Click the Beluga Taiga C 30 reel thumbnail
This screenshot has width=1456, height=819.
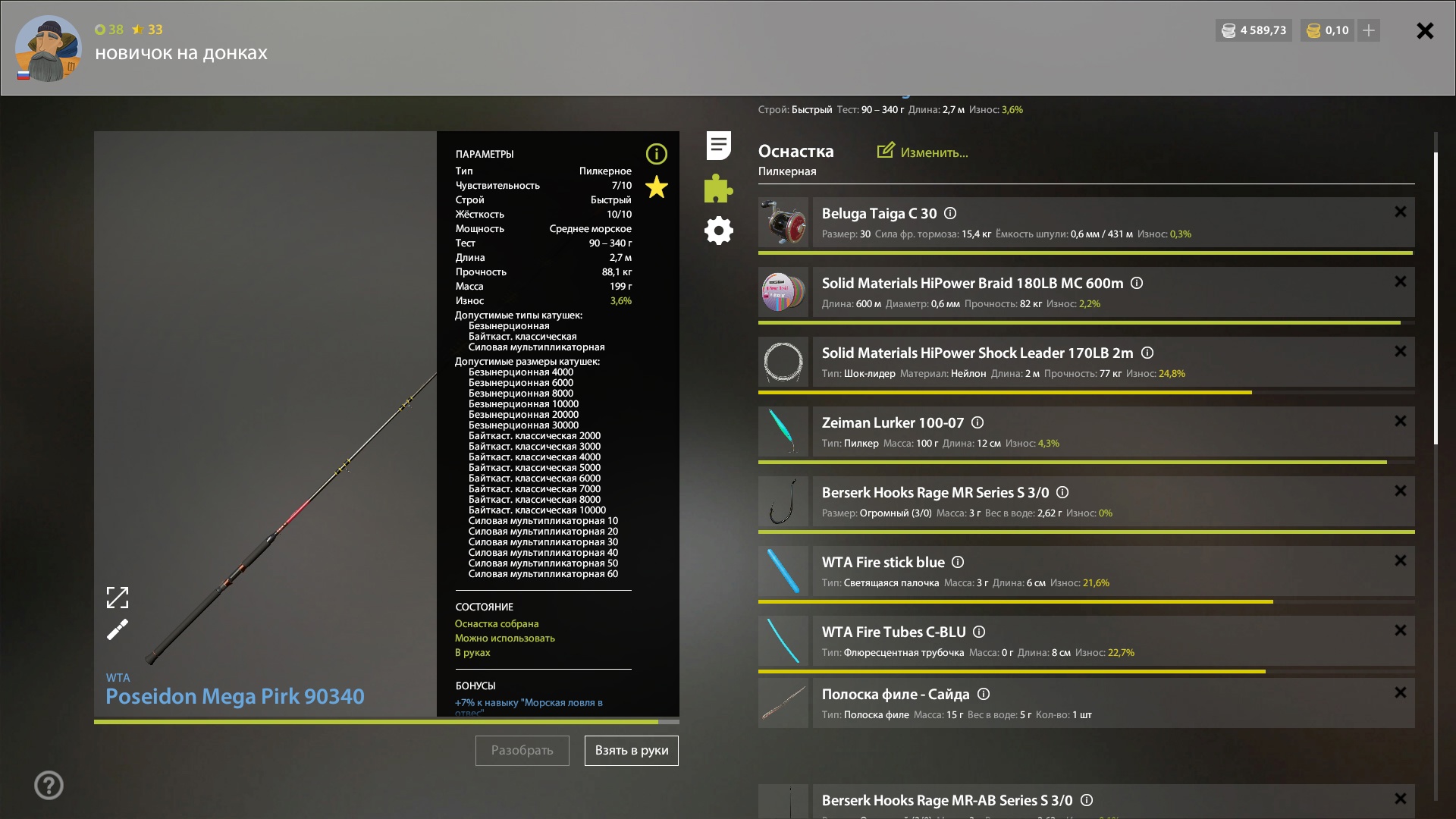click(x=783, y=222)
